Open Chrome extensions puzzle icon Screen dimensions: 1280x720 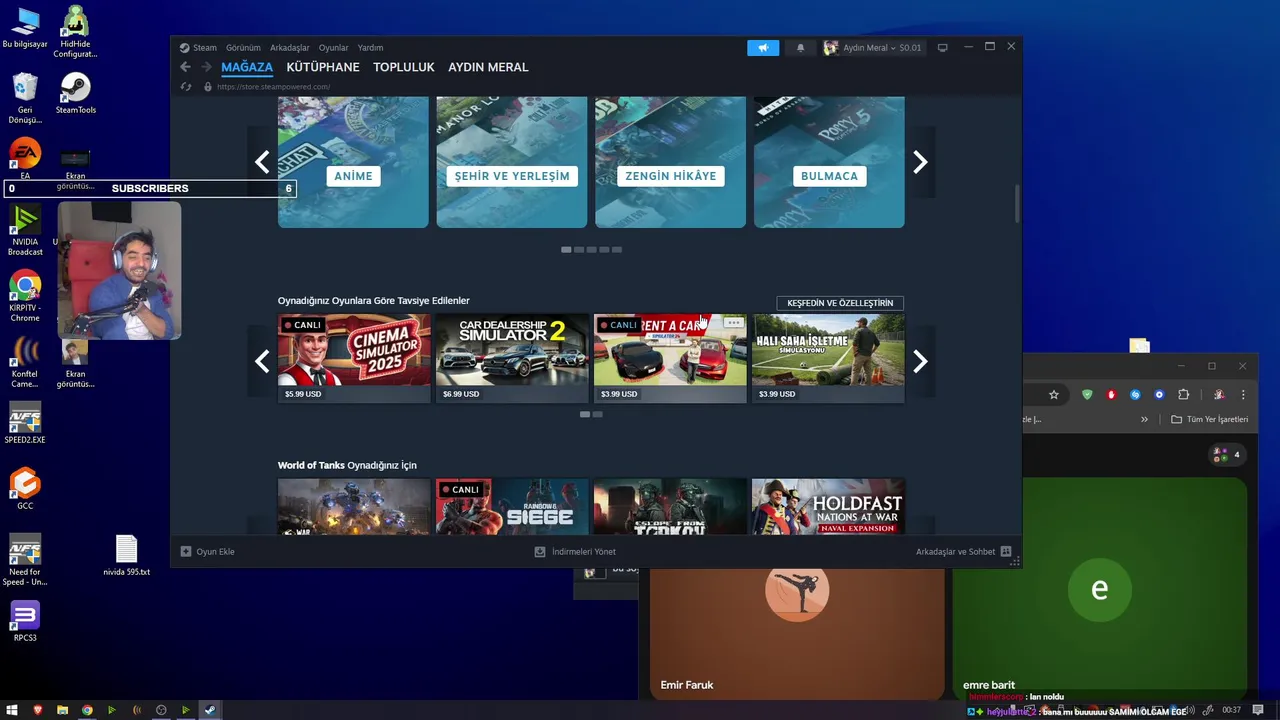coord(1183,394)
